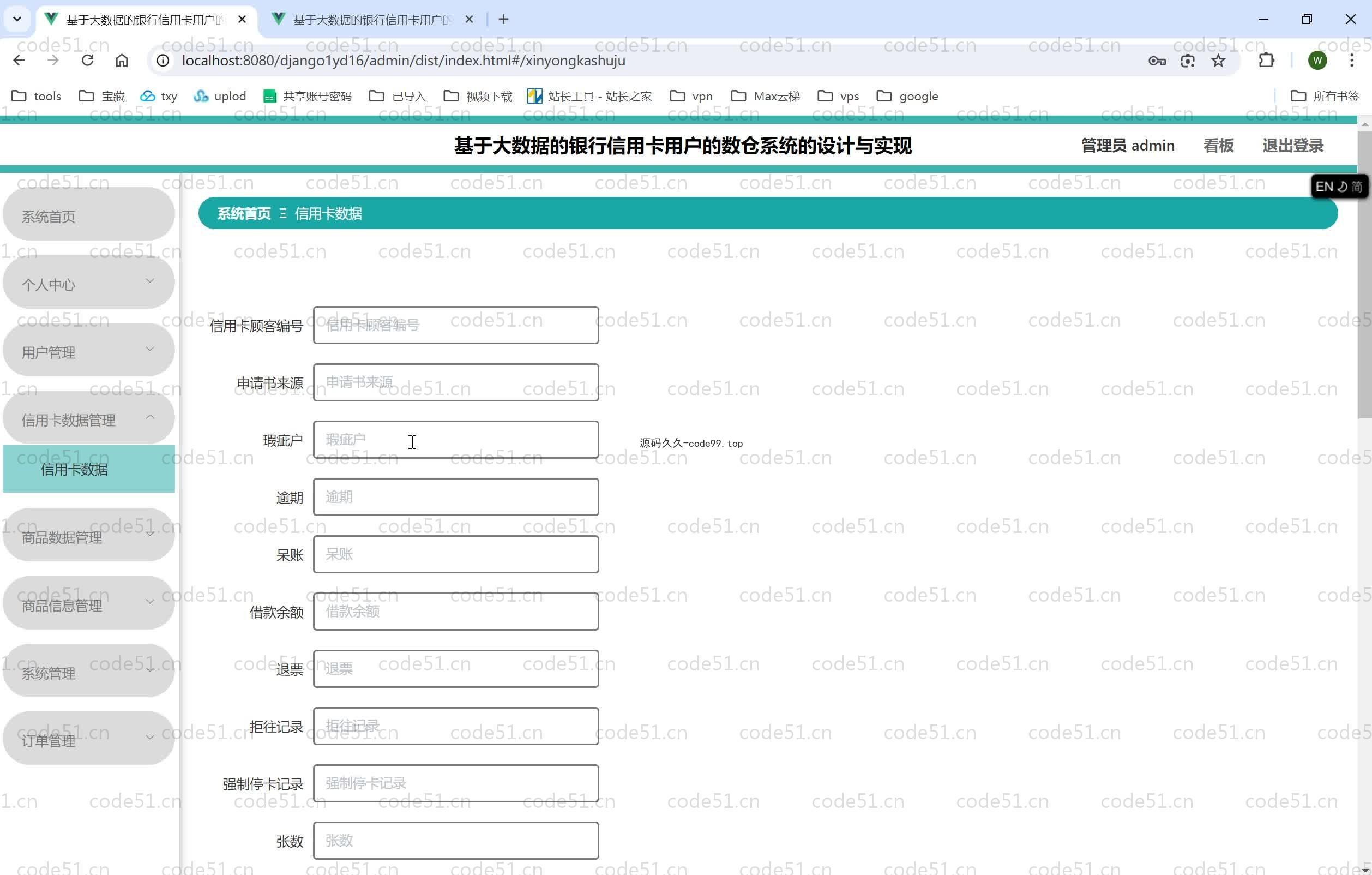Open the 已导入 bookmark folder
Viewport: 1372px width, 875px height.
click(398, 97)
